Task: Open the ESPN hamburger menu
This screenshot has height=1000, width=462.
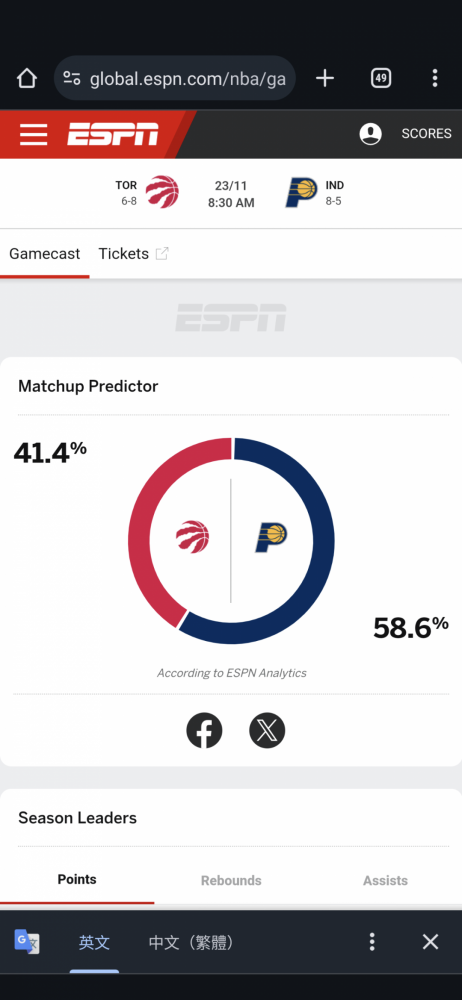Action: (x=33, y=135)
